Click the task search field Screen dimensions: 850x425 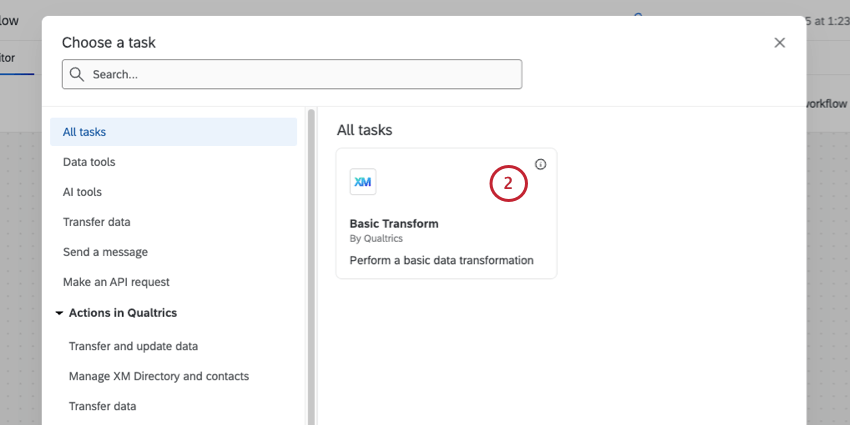300,74
